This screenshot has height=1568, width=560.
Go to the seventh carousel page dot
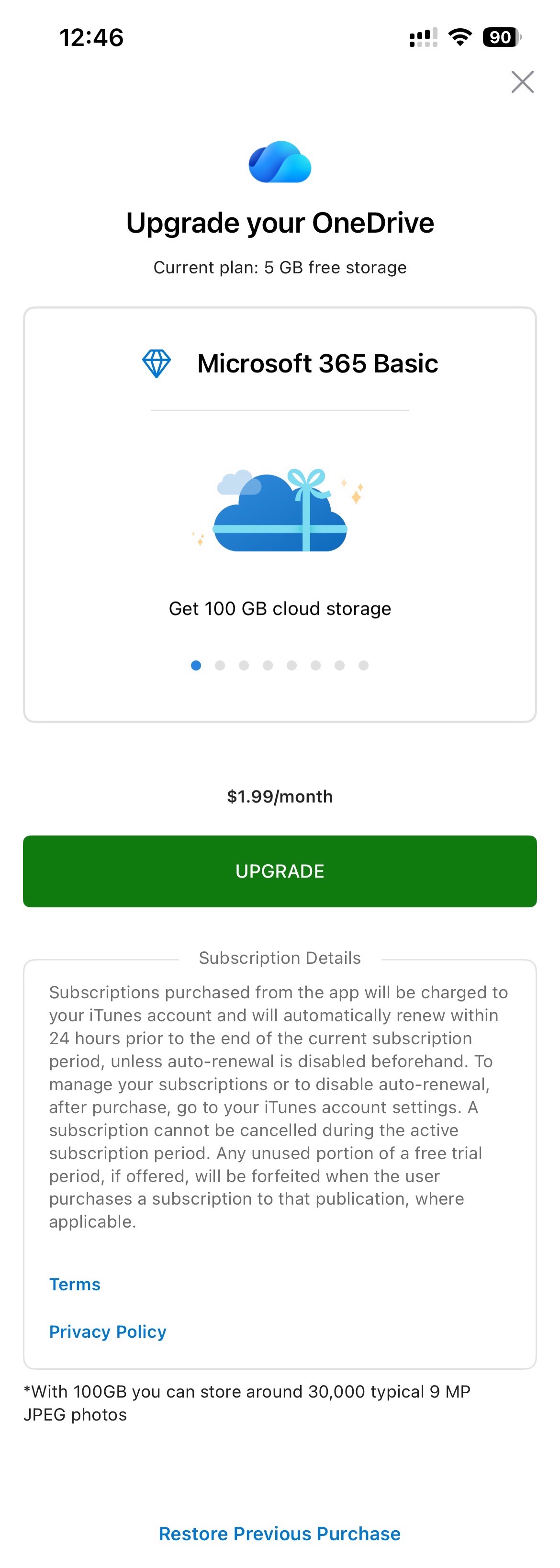(x=340, y=666)
